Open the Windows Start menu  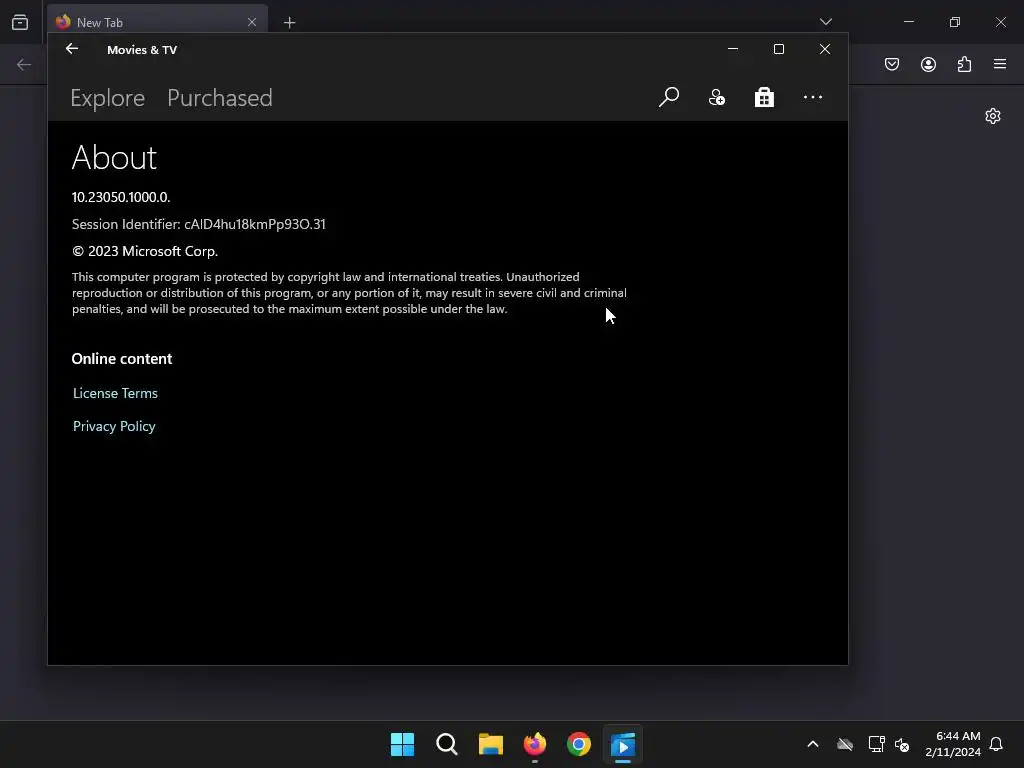[x=402, y=744]
